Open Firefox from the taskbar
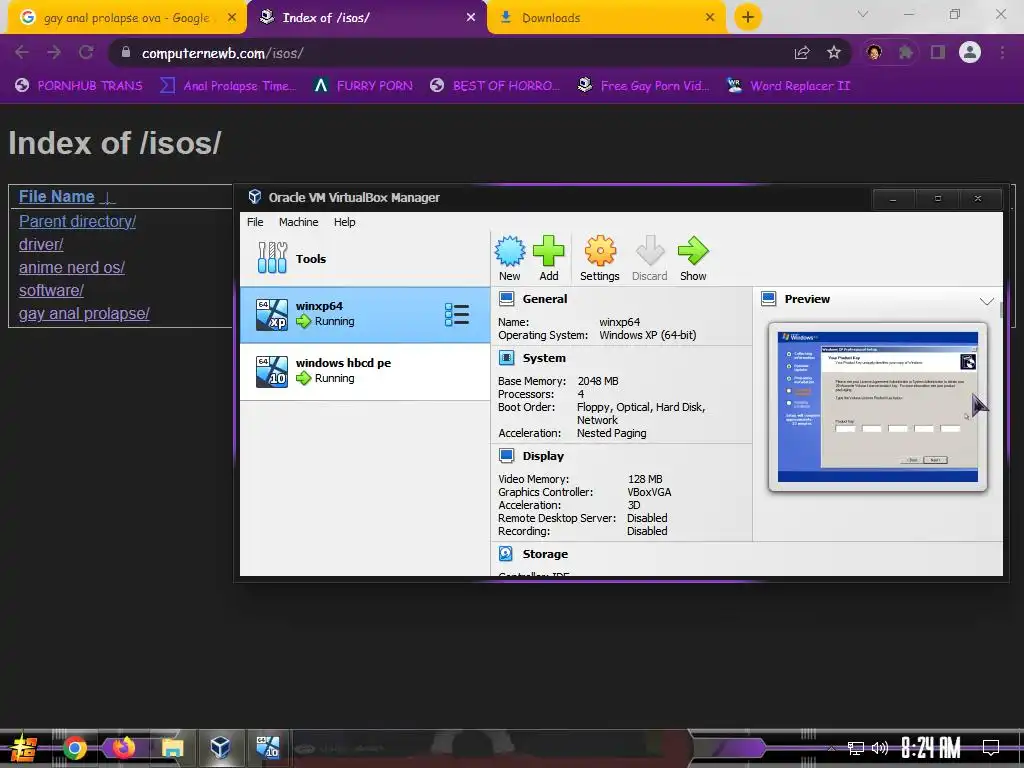This screenshot has width=1024, height=768. (123, 748)
